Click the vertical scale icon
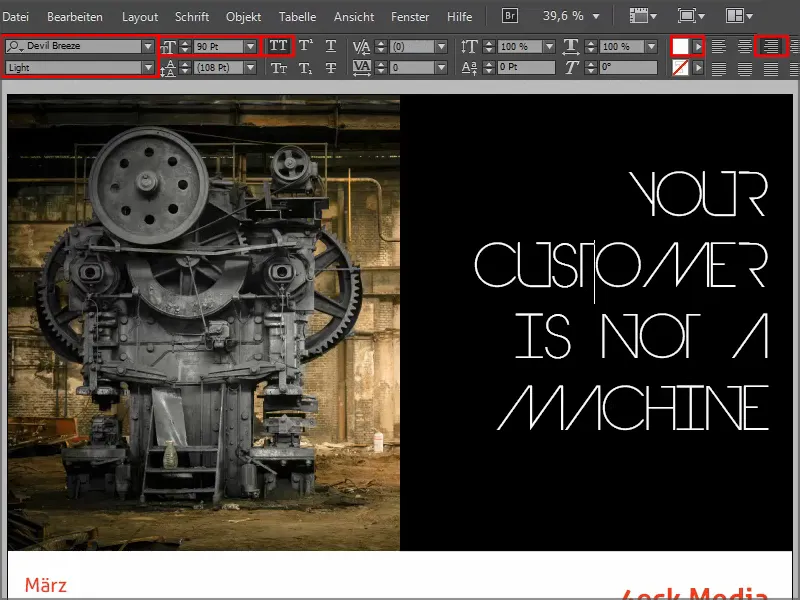The height and width of the screenshot is (600, 800). pyautogui.click(x=469, y=46)
